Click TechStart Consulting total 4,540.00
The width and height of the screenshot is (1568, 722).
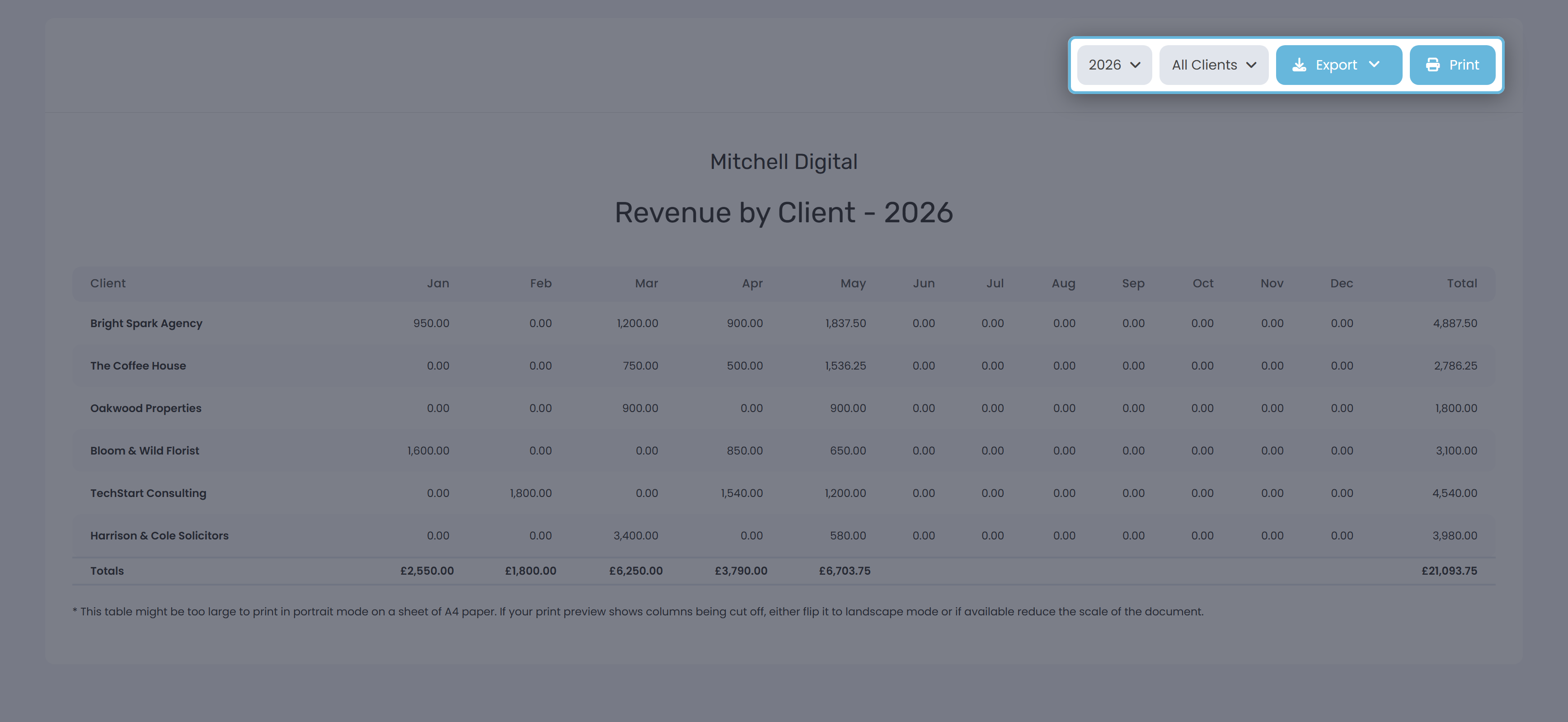pyautogui.click(x=1454, y=493)
